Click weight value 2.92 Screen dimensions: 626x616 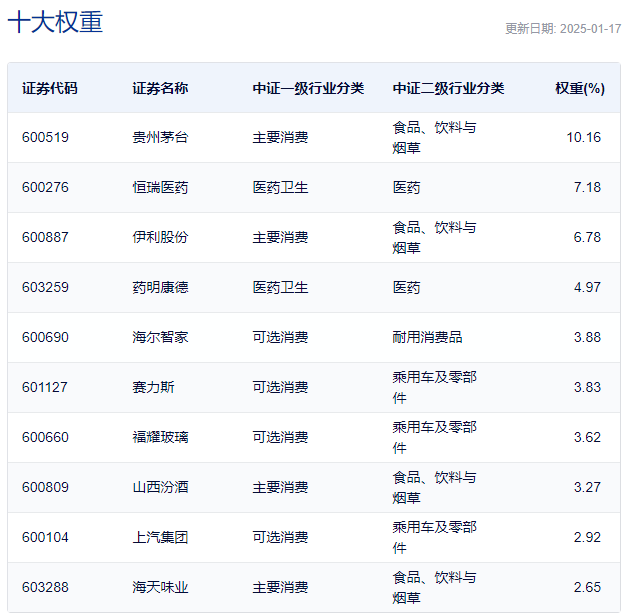pos(587,537)
